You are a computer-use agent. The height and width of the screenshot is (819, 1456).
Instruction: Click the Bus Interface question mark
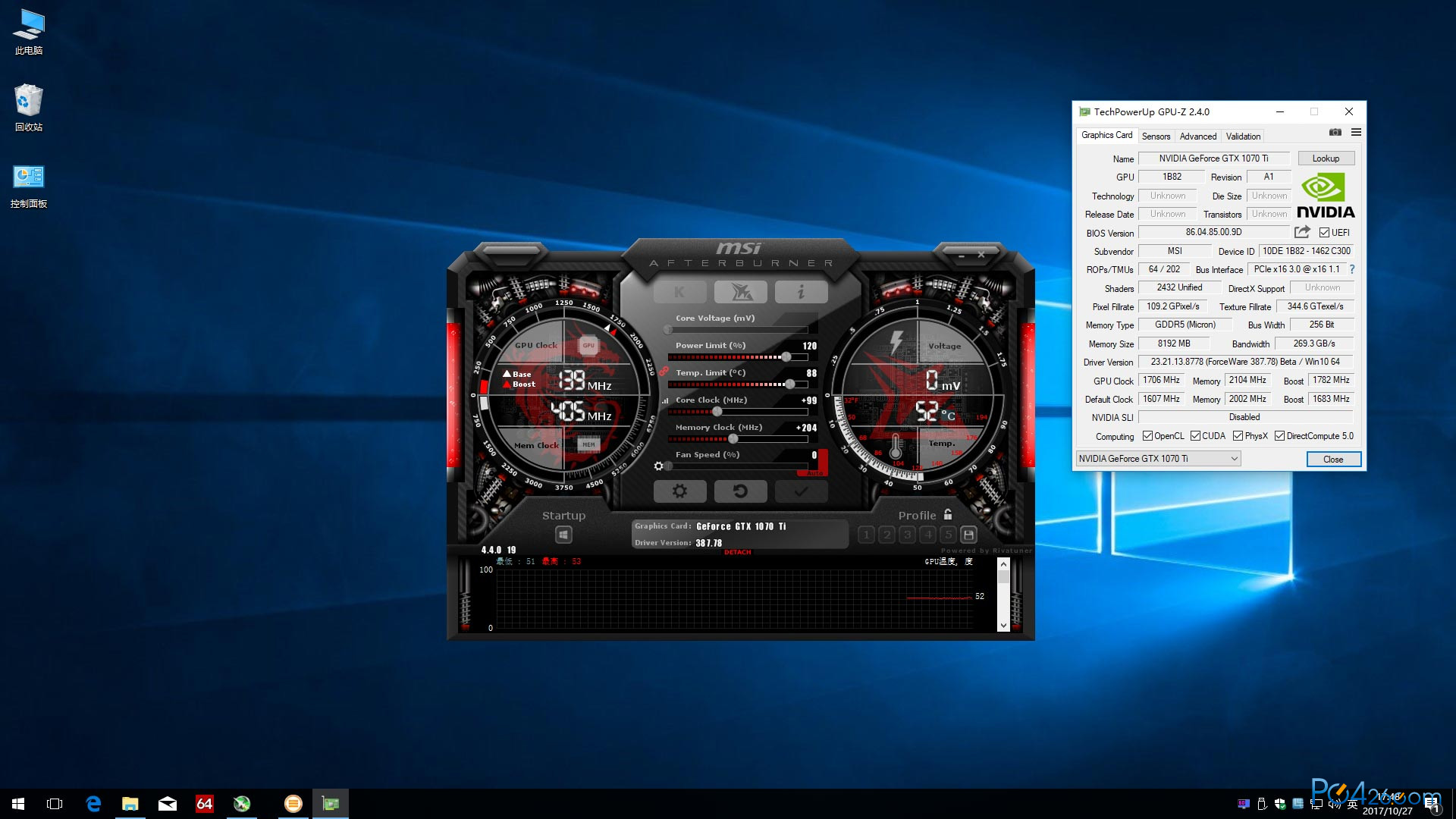coord(1351,269)
